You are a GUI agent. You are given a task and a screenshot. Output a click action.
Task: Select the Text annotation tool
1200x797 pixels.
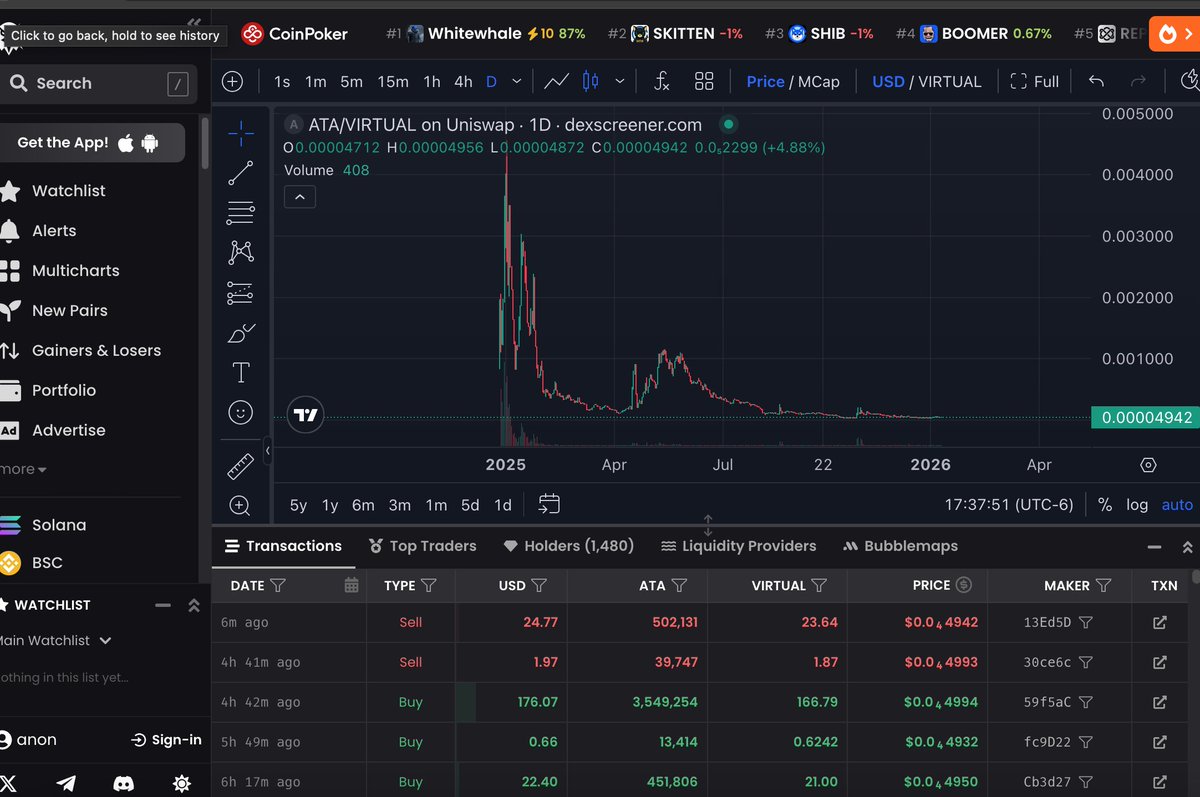241,372
